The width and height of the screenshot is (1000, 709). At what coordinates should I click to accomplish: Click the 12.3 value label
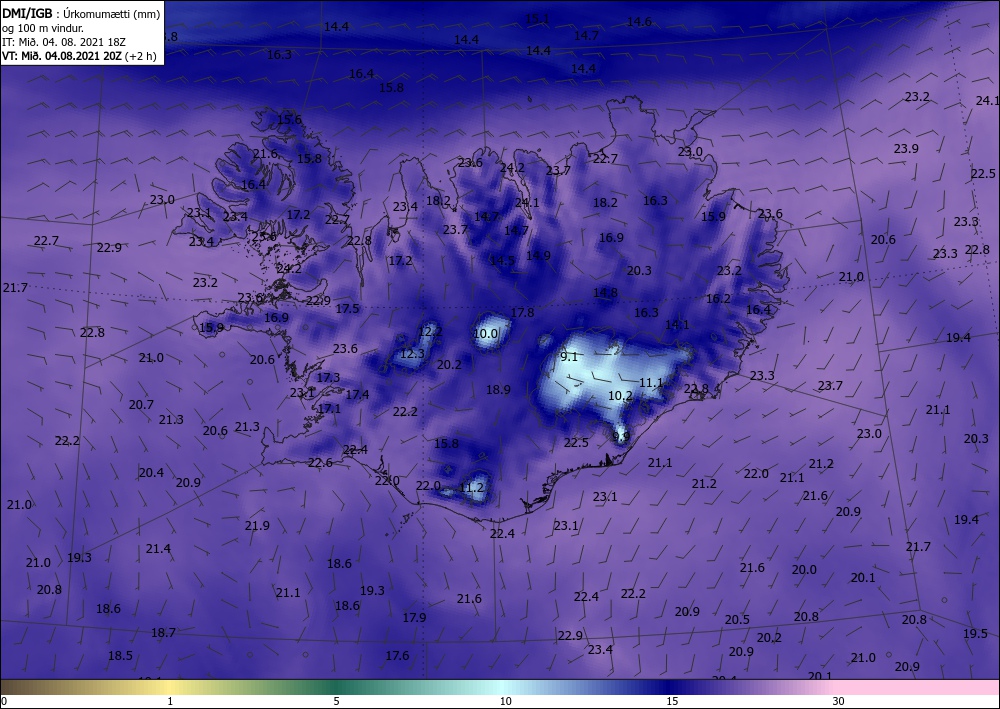coord(412,354)
